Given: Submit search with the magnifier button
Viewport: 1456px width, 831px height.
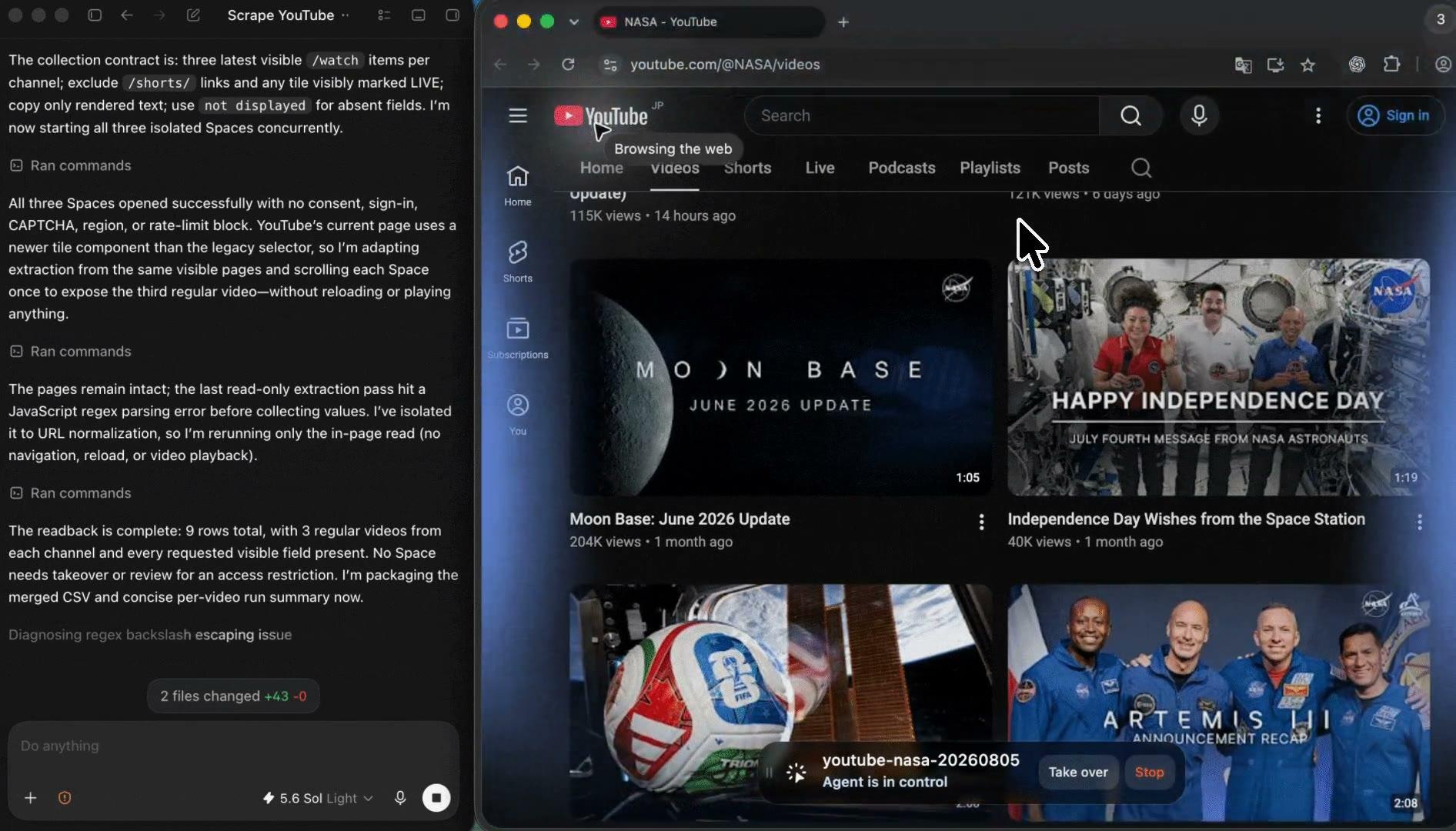Looking at the screenshot, I should [x=1130, y=115].
